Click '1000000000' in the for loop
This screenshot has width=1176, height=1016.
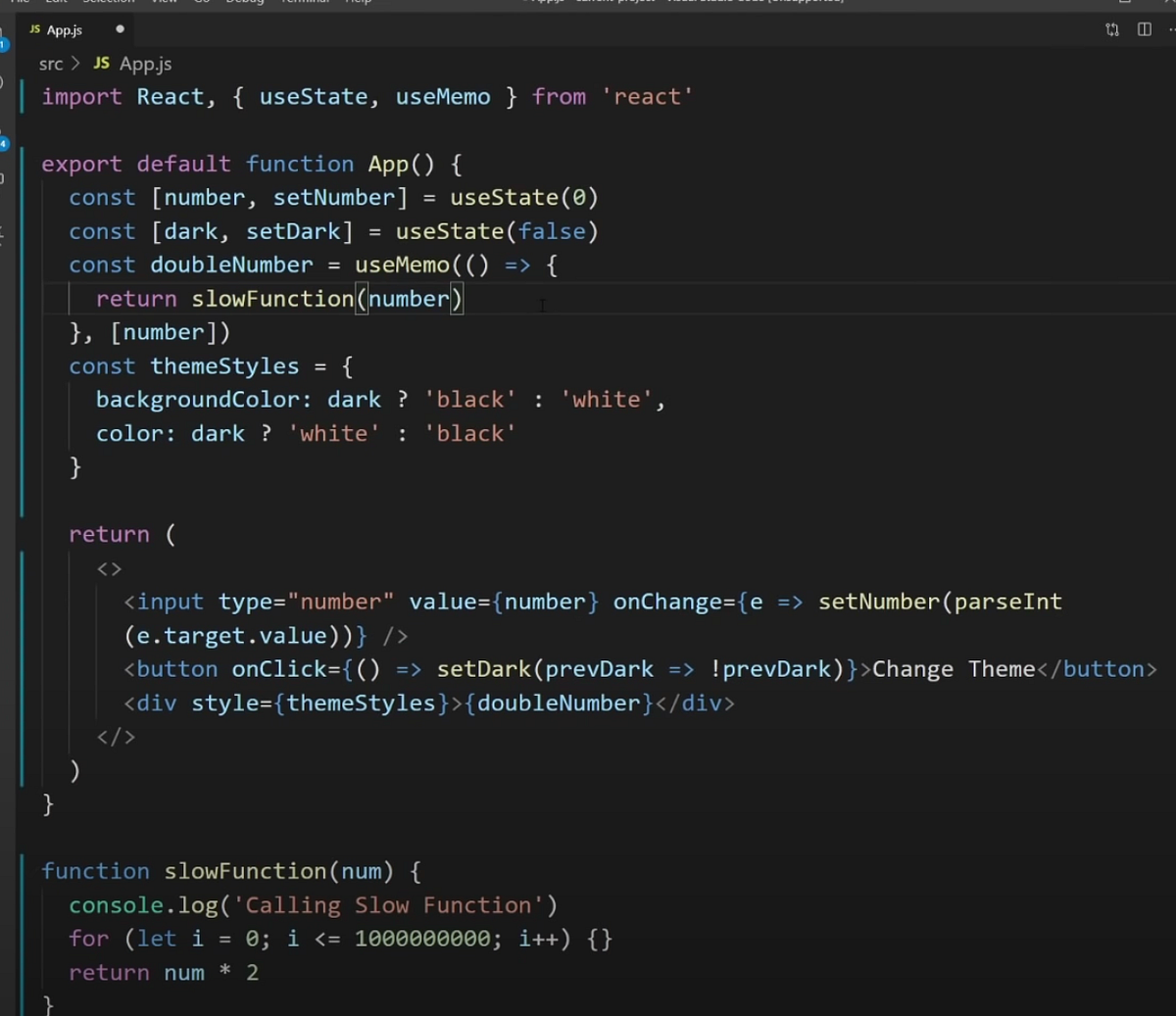coord(422,940)
